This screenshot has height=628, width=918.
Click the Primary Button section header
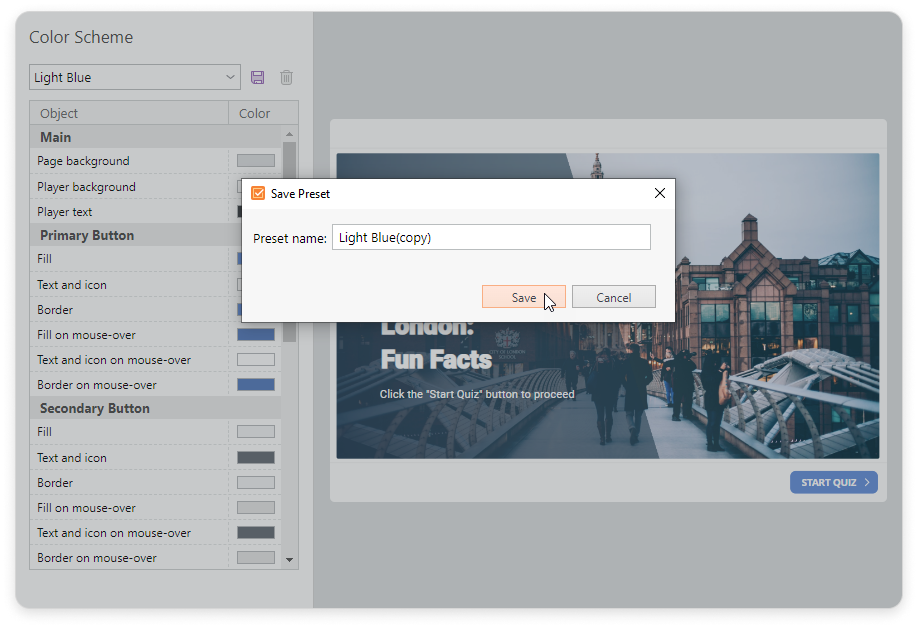coord(87,235)
